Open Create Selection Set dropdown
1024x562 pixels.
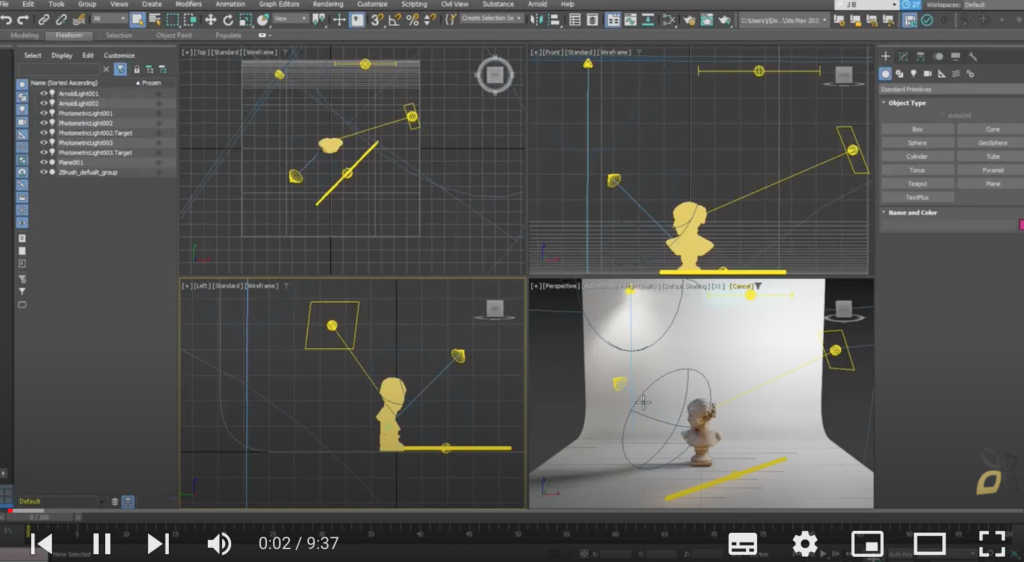tap(492, 19)
